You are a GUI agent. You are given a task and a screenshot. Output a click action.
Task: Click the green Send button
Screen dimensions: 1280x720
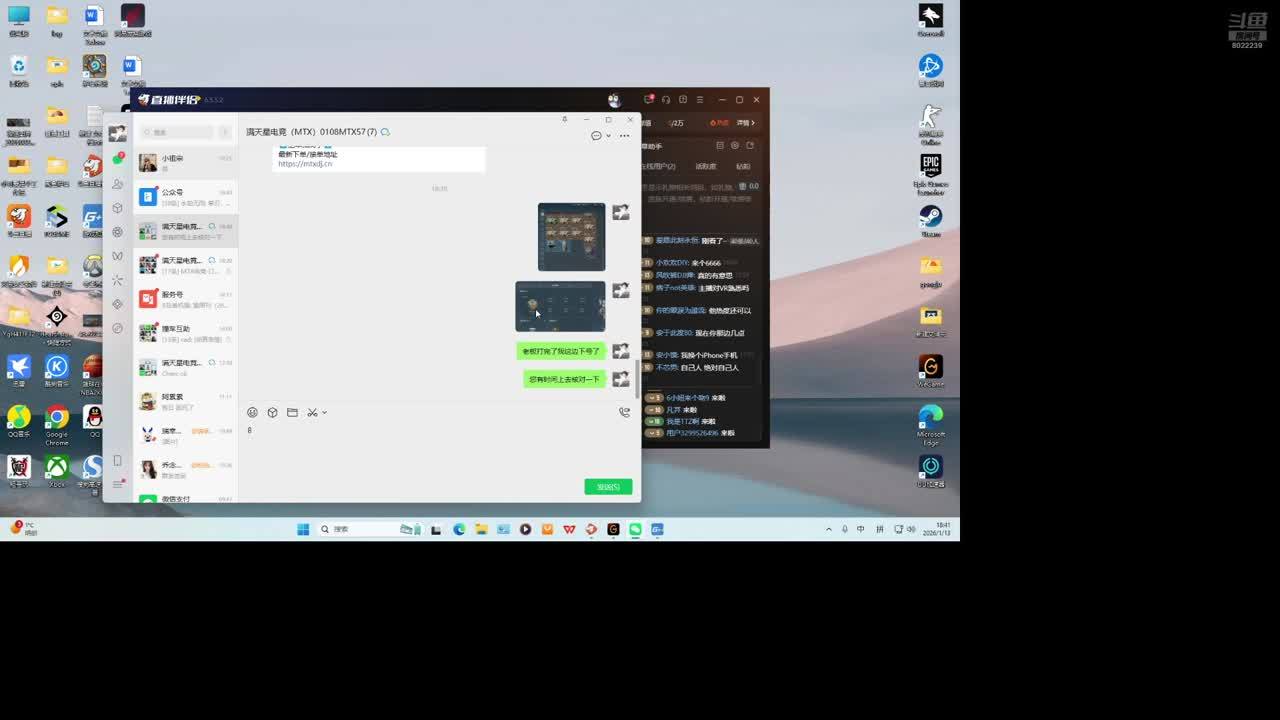click(608, 487)
